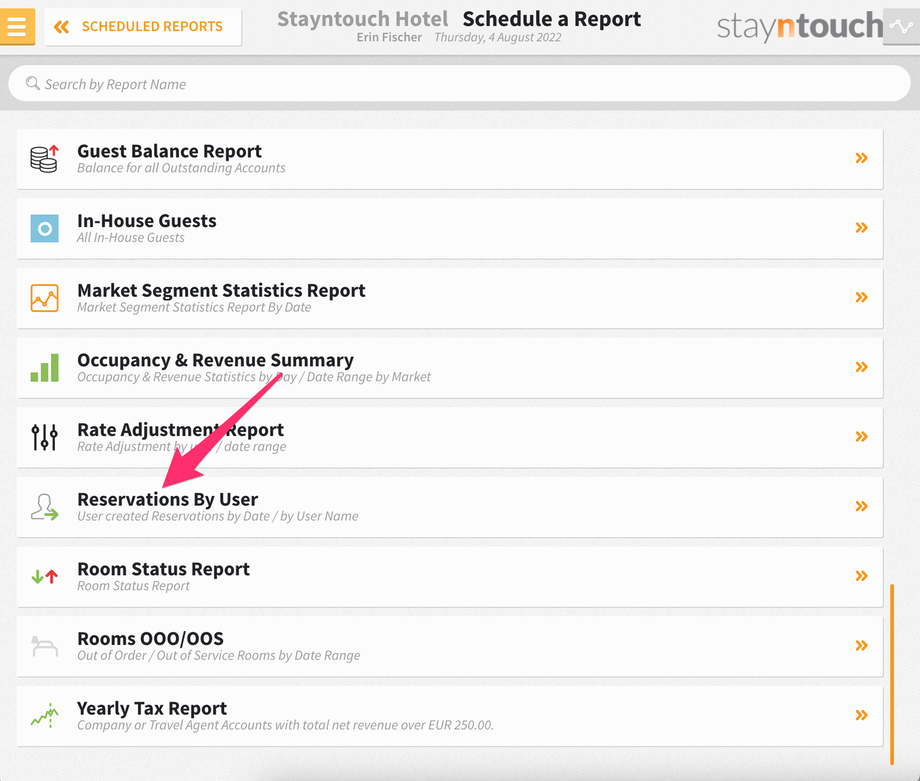Expand Room Status Report chevron

(861, 576)
